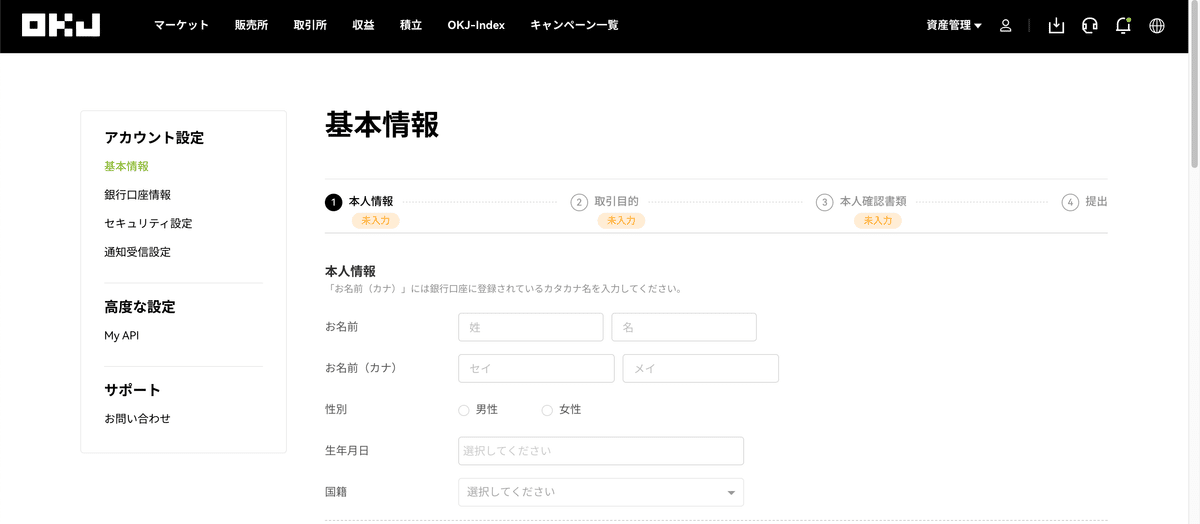The height and width of the screenshot is (524, 1200).
Task: Open 積立 menu
Action: [411, 25]
